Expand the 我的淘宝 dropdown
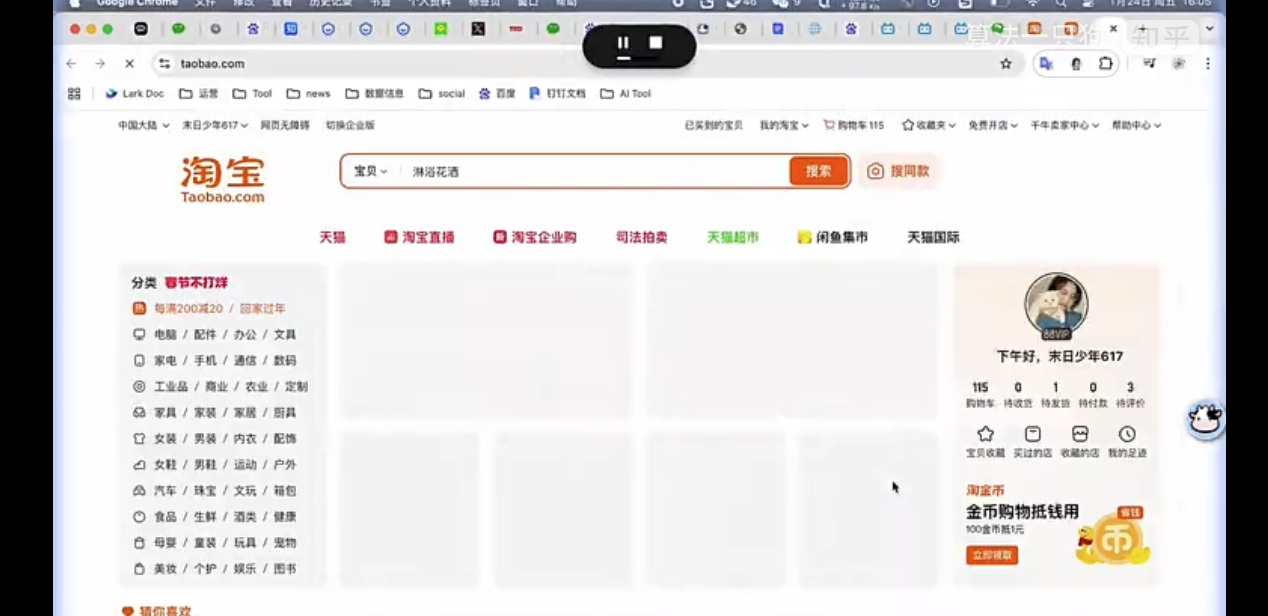This screenshot has width=1268, height=616. pos(785,124)
